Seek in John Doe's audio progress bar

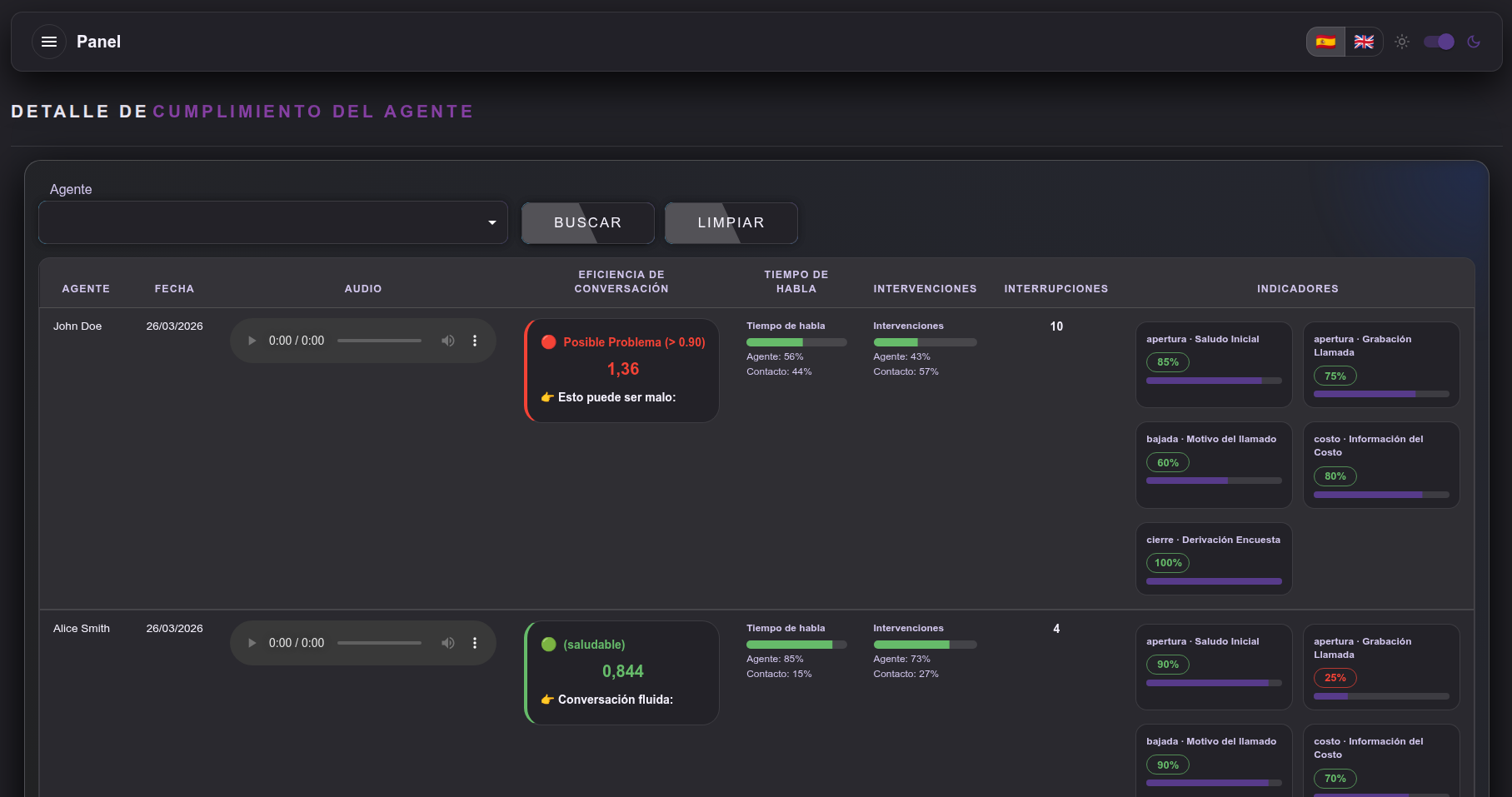coord(379,341)
